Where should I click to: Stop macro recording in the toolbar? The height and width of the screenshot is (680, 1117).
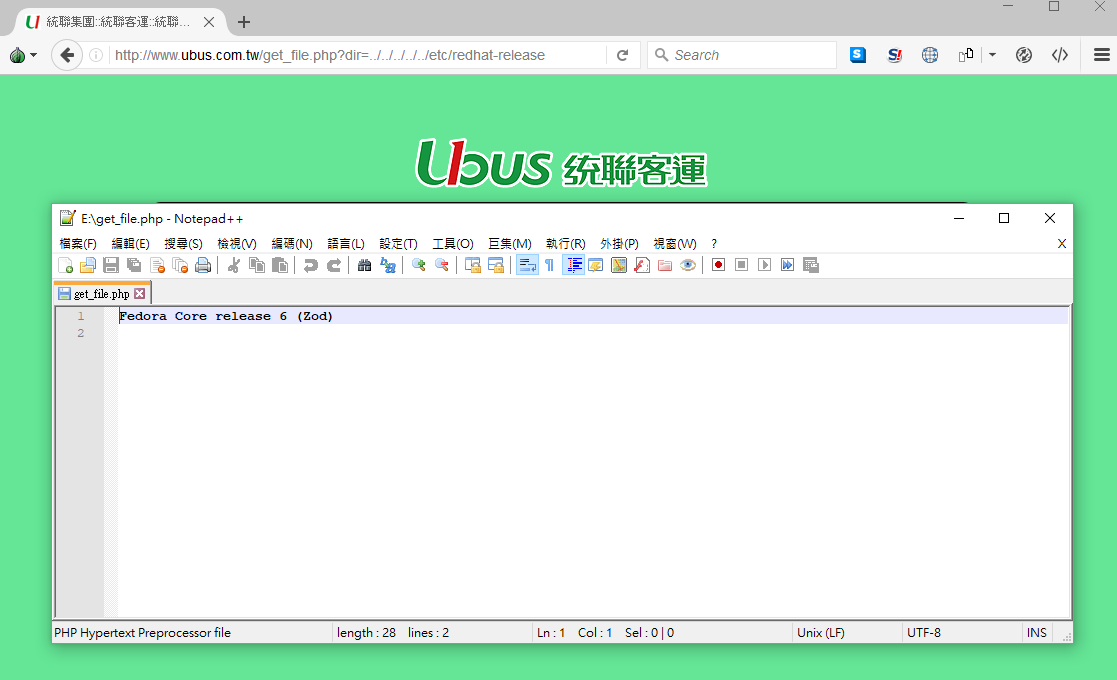pyautogui.click(x=742, y=266)
